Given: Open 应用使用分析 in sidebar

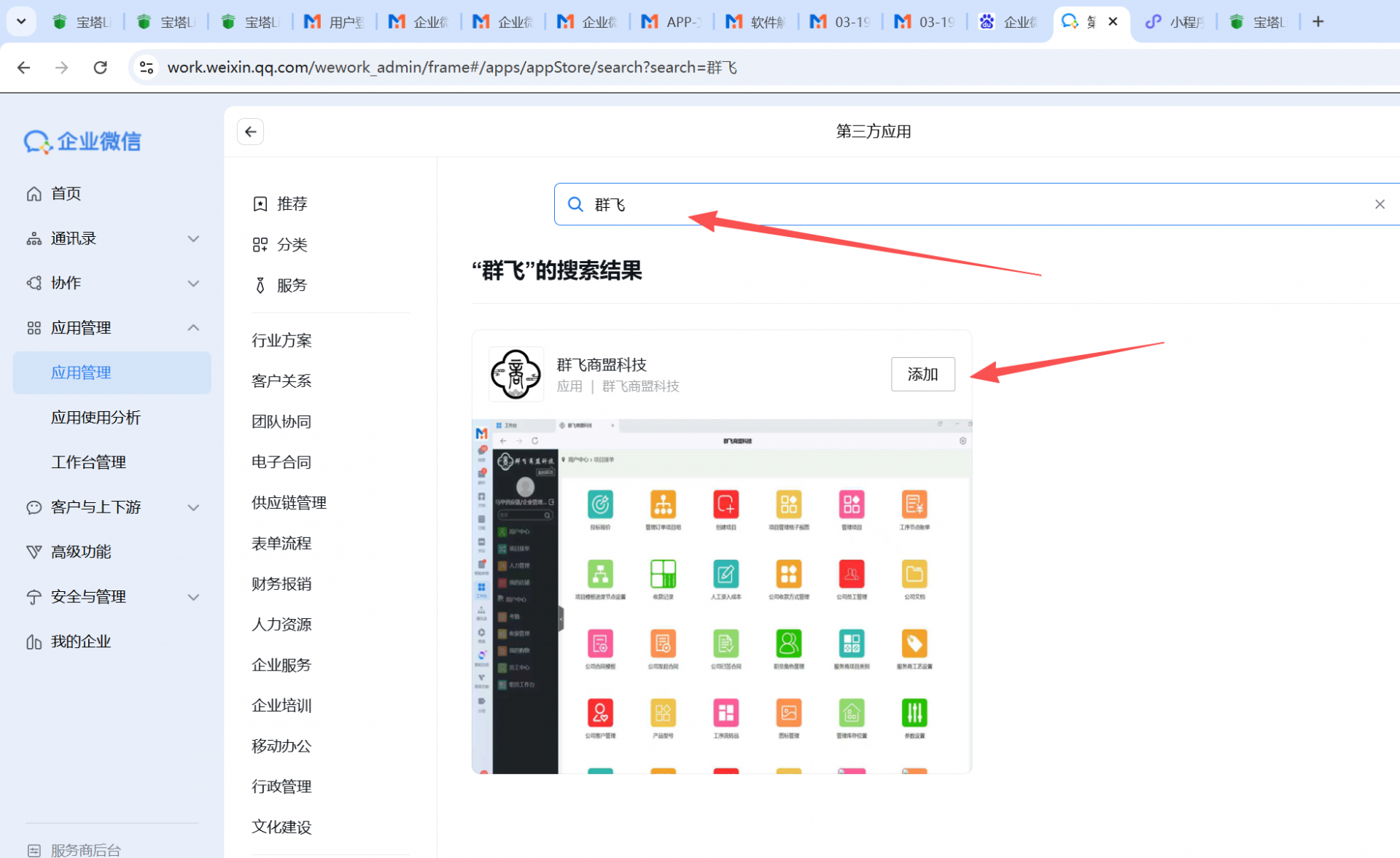Looking at the screenshot, I should 96,418.
